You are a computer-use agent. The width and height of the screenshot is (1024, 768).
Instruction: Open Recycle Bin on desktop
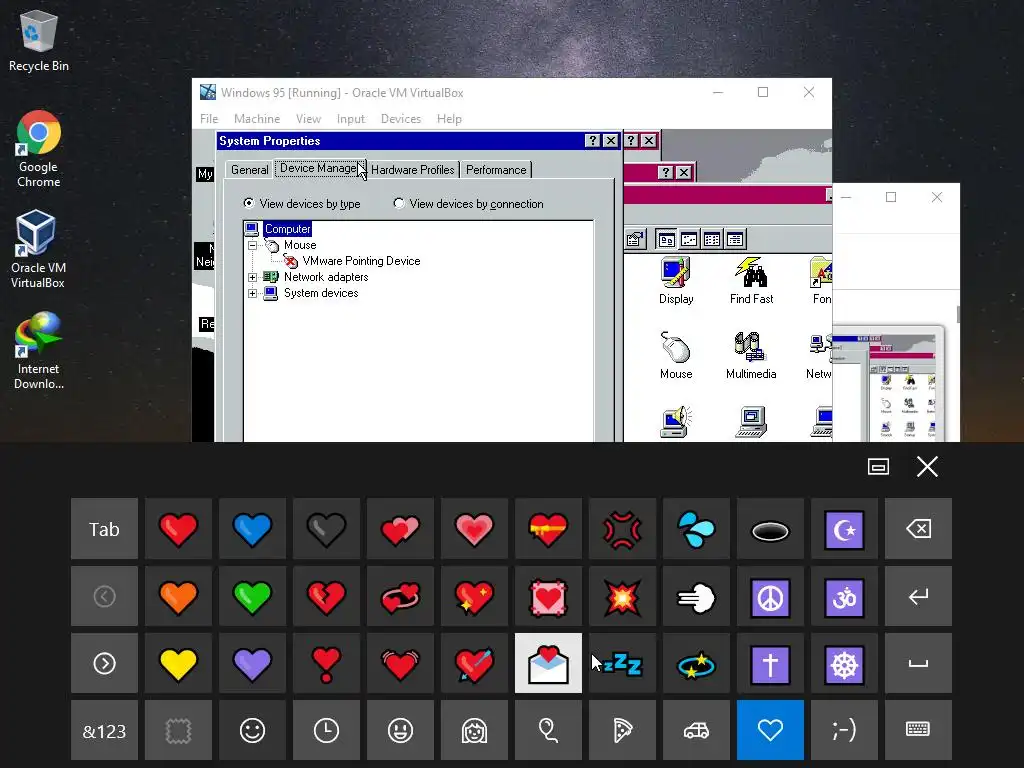[39, 41]
